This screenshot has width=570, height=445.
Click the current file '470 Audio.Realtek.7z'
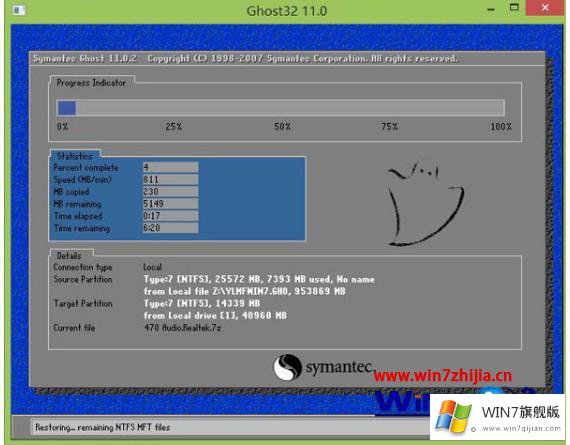point(182,328)
